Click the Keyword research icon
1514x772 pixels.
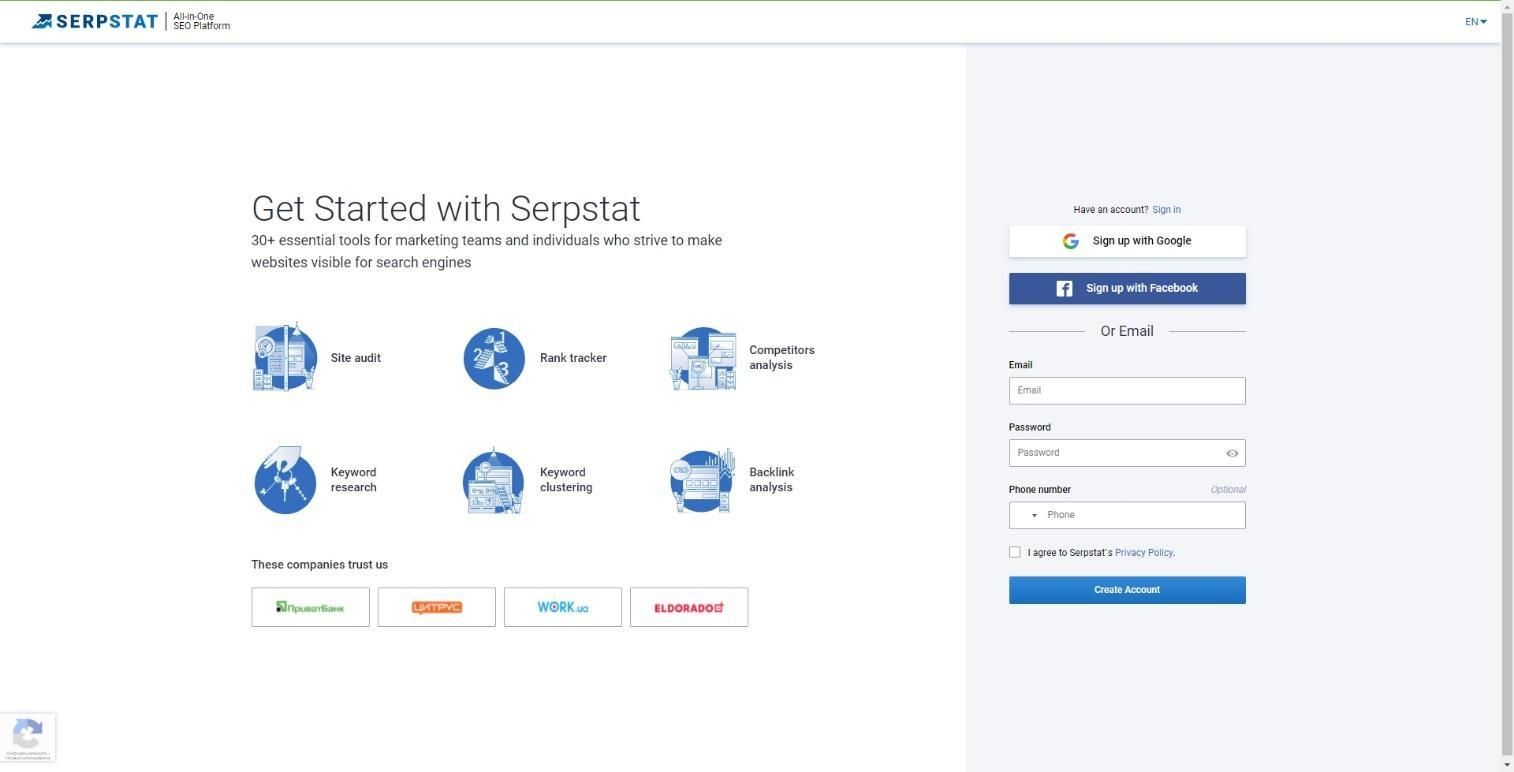[285, 480]
